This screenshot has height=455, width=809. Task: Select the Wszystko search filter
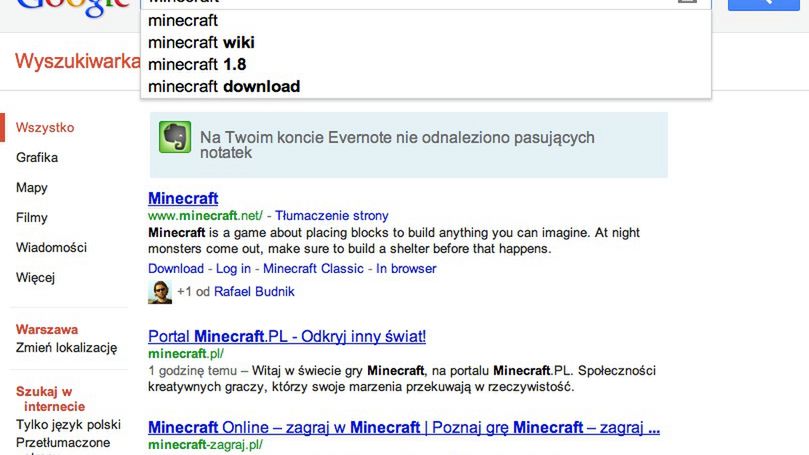pyautogui.click(x=45, y=128)
